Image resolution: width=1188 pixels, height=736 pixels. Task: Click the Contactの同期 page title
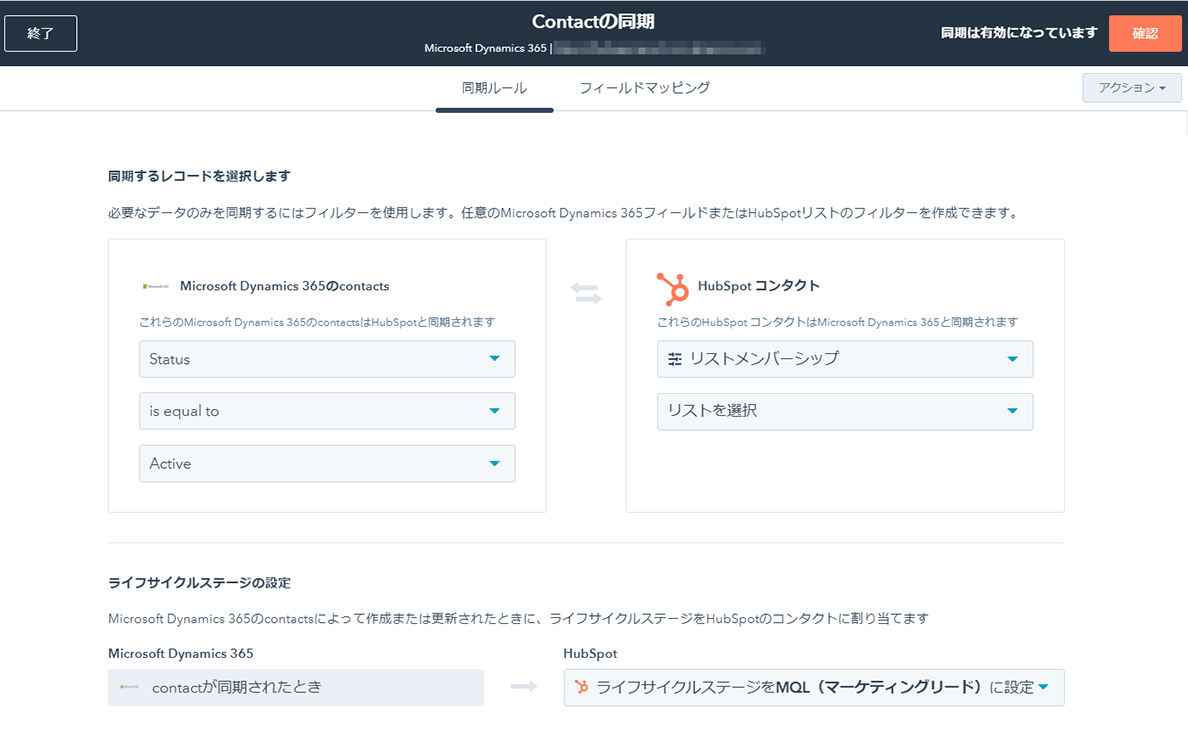pyautogui.click(x=593, y=21)
